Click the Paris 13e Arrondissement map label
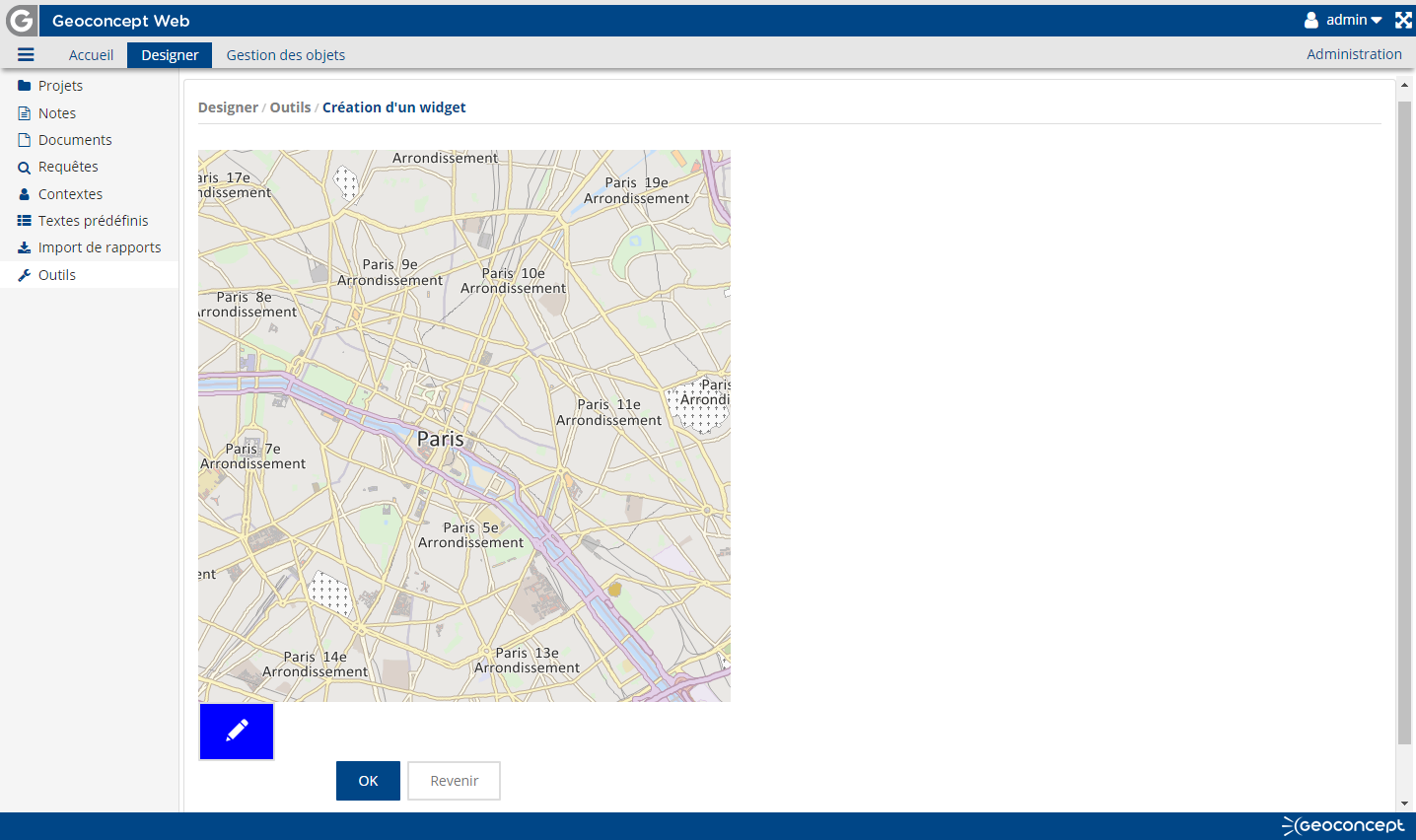This screenshot has height=840, width=1416. tap(528, 661)
